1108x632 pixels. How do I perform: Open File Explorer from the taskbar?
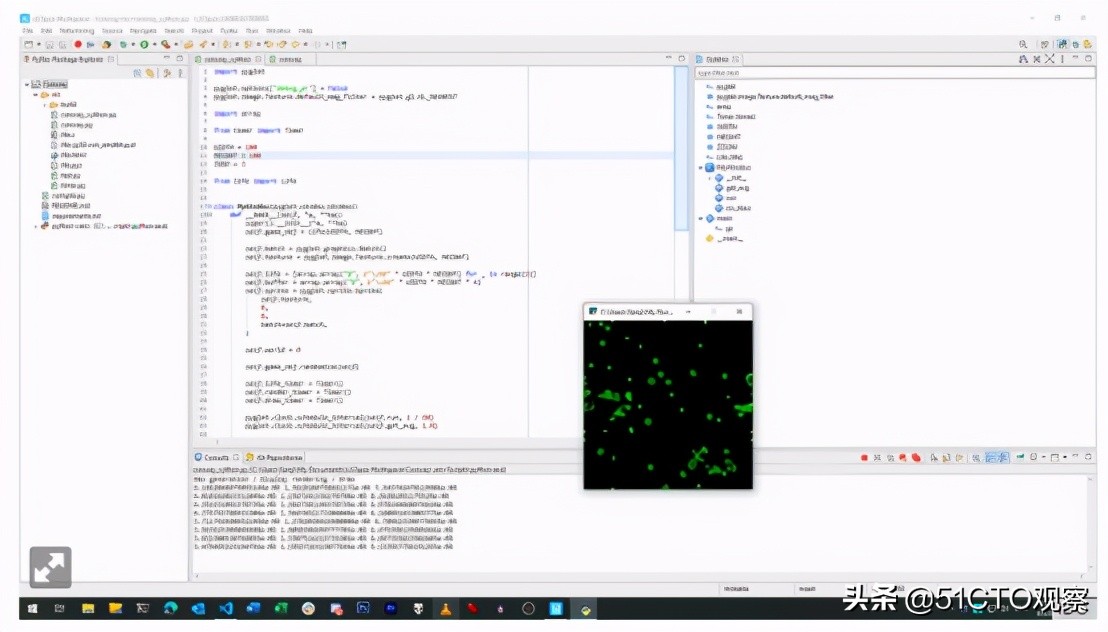pyautogui.click(x=88, y=609)
